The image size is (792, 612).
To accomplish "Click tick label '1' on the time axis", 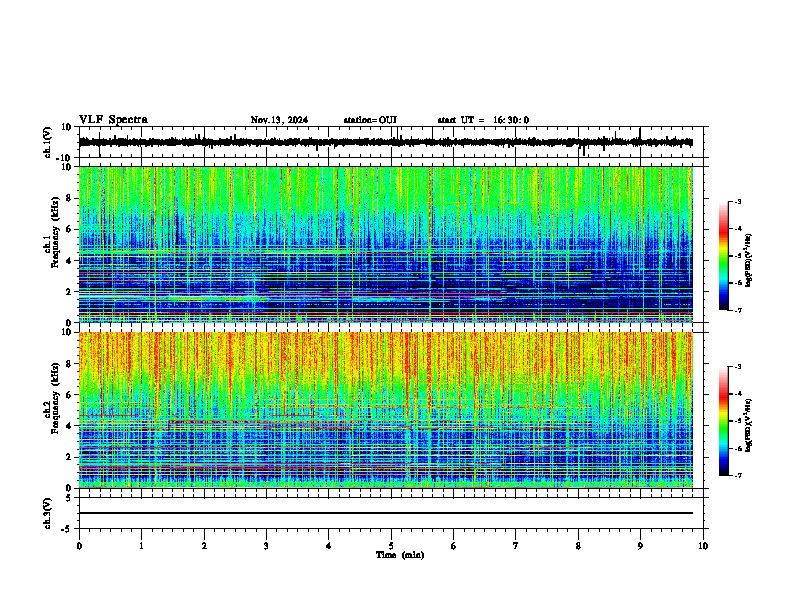I will point(141,546).
